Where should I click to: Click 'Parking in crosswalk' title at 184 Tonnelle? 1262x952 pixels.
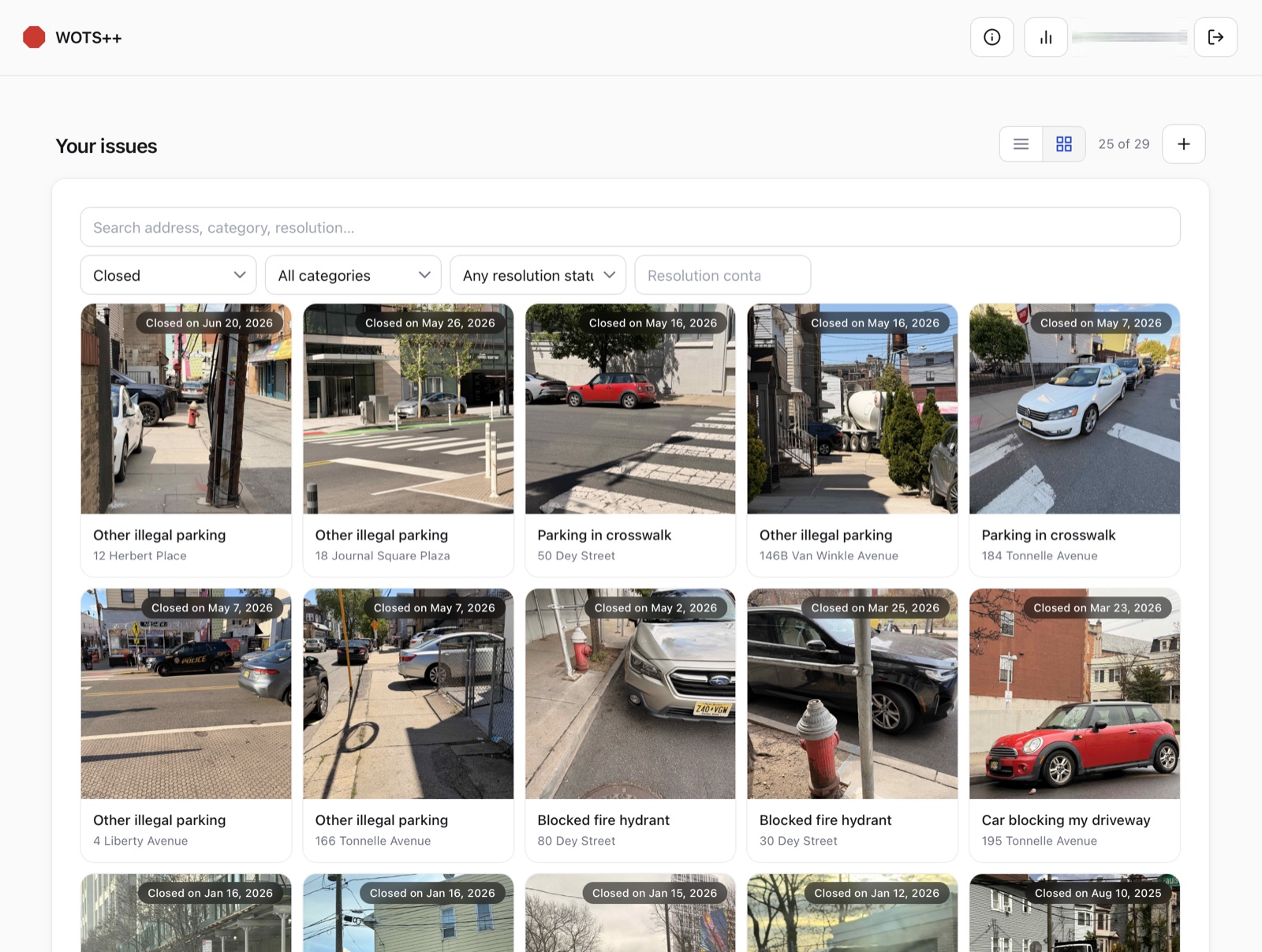point(1048,535)
